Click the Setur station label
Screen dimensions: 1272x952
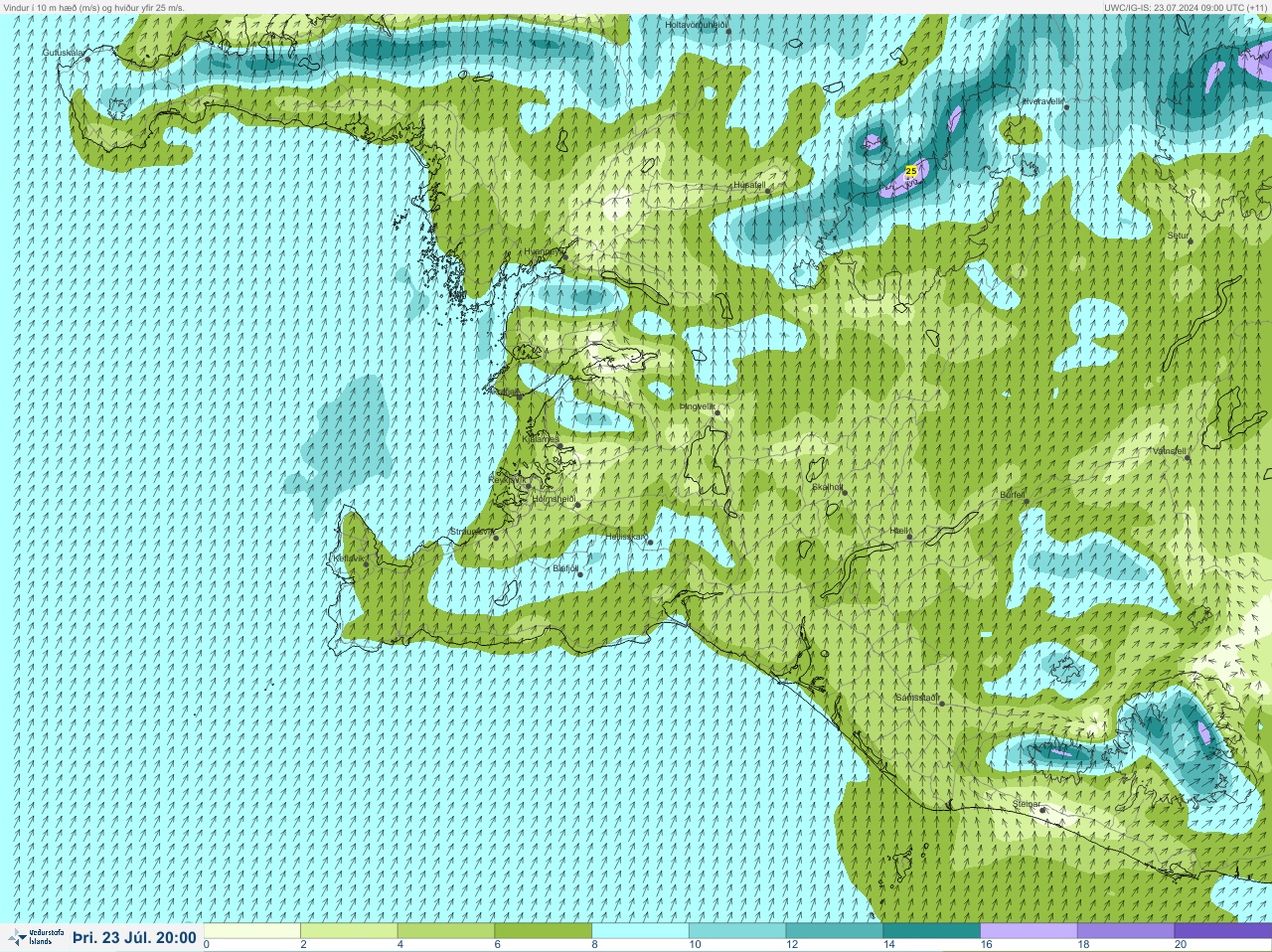[x=1178, y=236]
